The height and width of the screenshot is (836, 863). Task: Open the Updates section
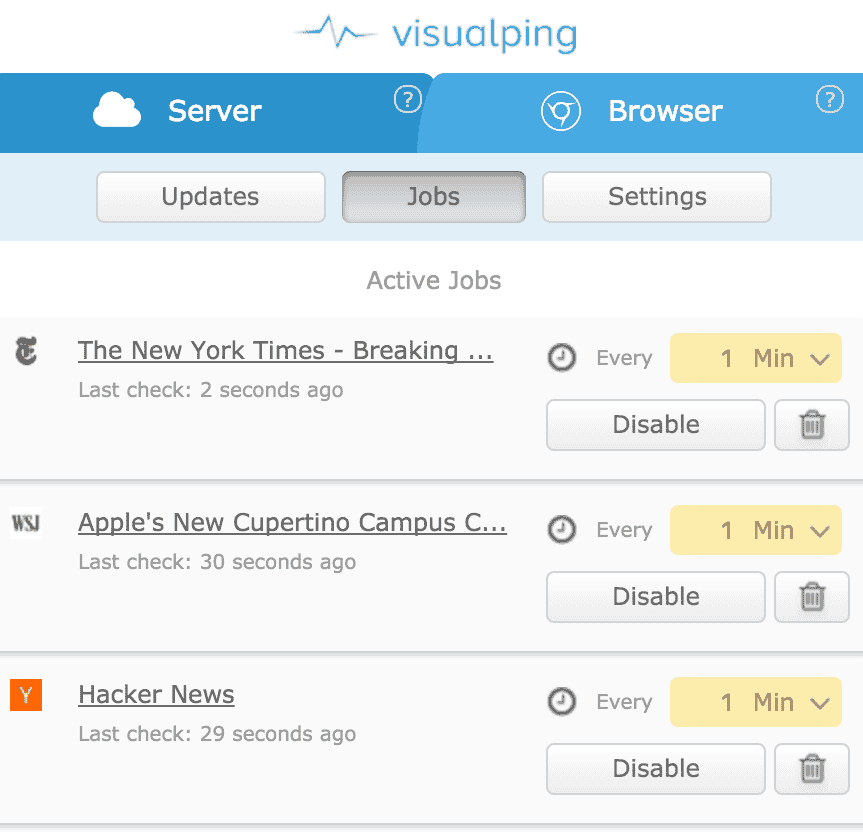[211, 197]
